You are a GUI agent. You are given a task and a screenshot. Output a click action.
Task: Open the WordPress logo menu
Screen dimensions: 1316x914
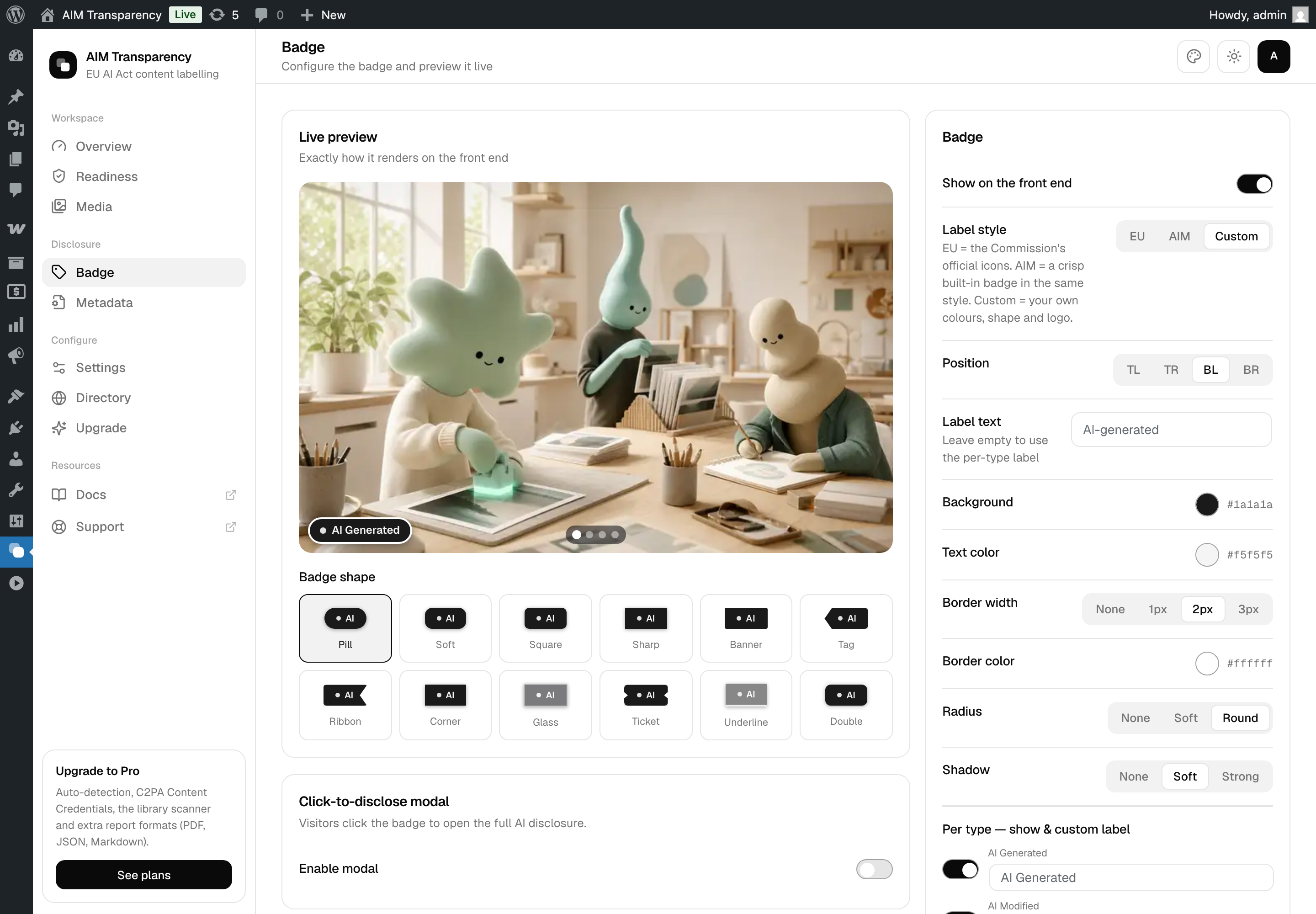pyautogui.click(x=16, y=15)
